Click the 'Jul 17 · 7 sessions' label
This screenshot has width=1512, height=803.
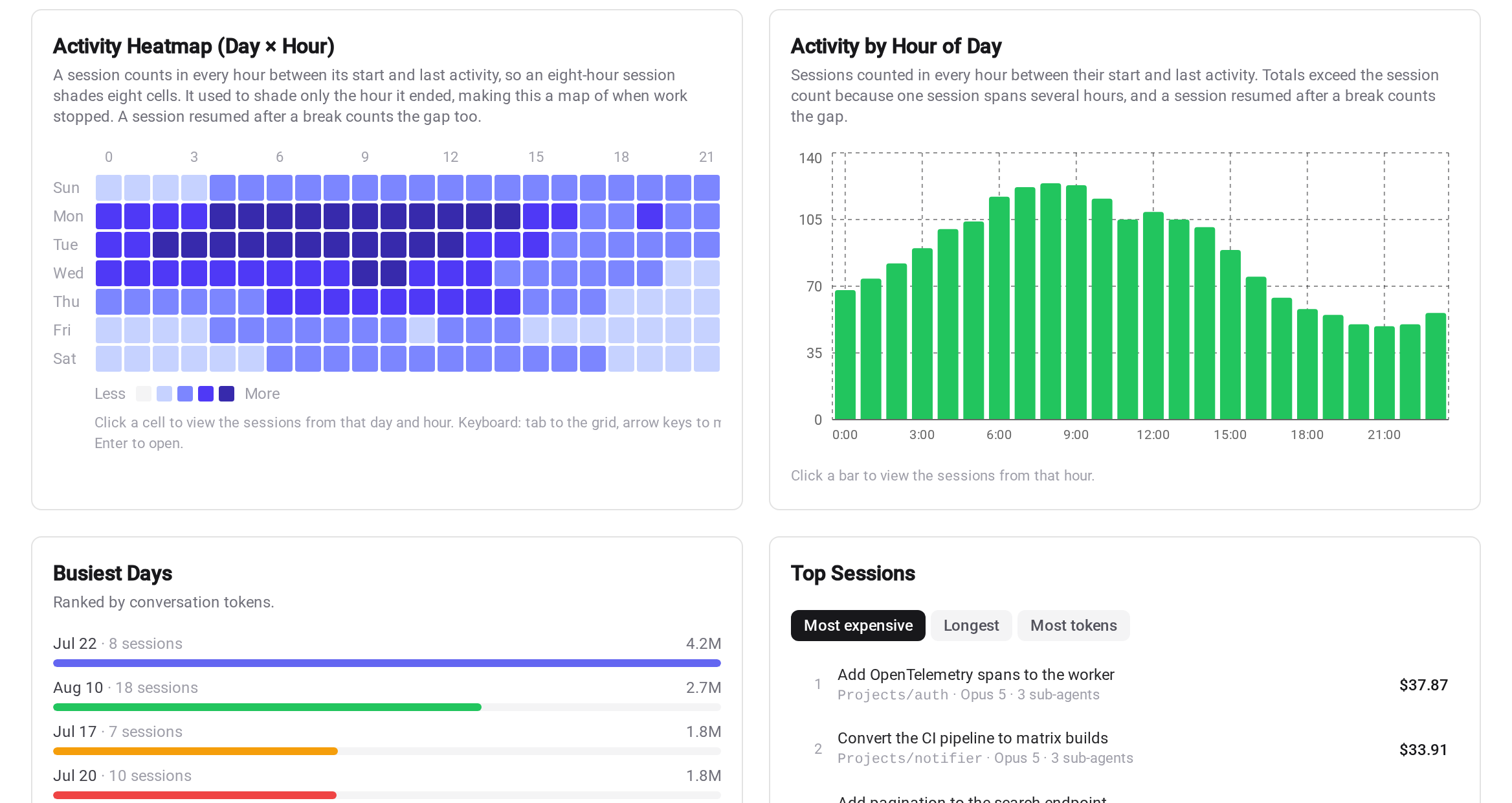pos(118,732)
